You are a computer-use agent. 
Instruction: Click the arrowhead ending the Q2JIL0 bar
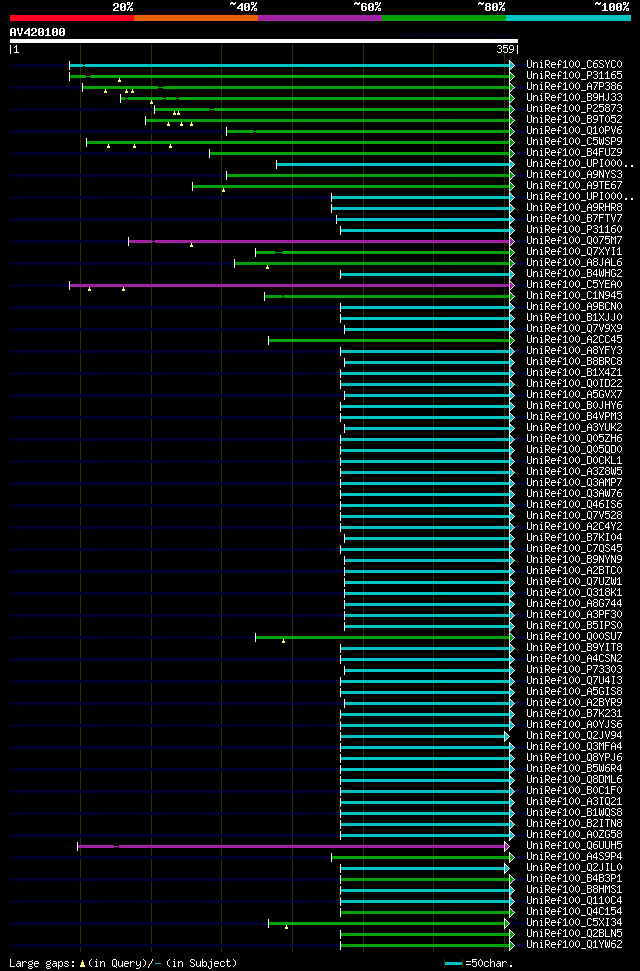tap(507, 868)
